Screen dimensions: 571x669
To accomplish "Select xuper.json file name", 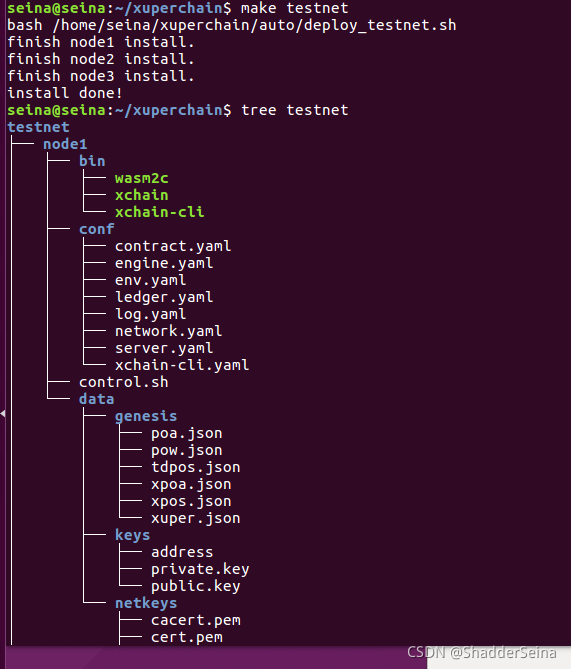I will click(195, 518).
